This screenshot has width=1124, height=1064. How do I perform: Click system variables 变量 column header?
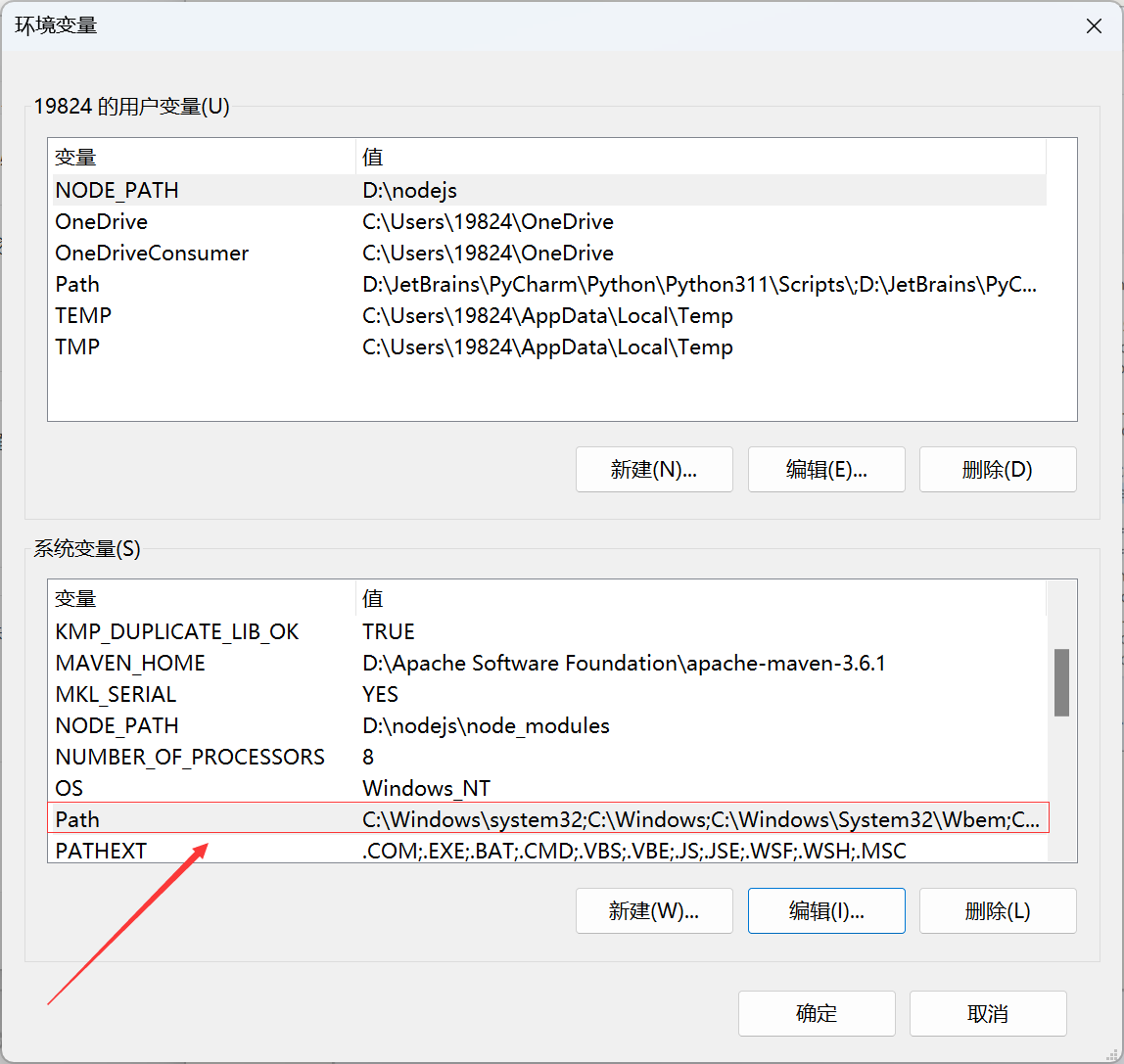[x=204, y=598]
